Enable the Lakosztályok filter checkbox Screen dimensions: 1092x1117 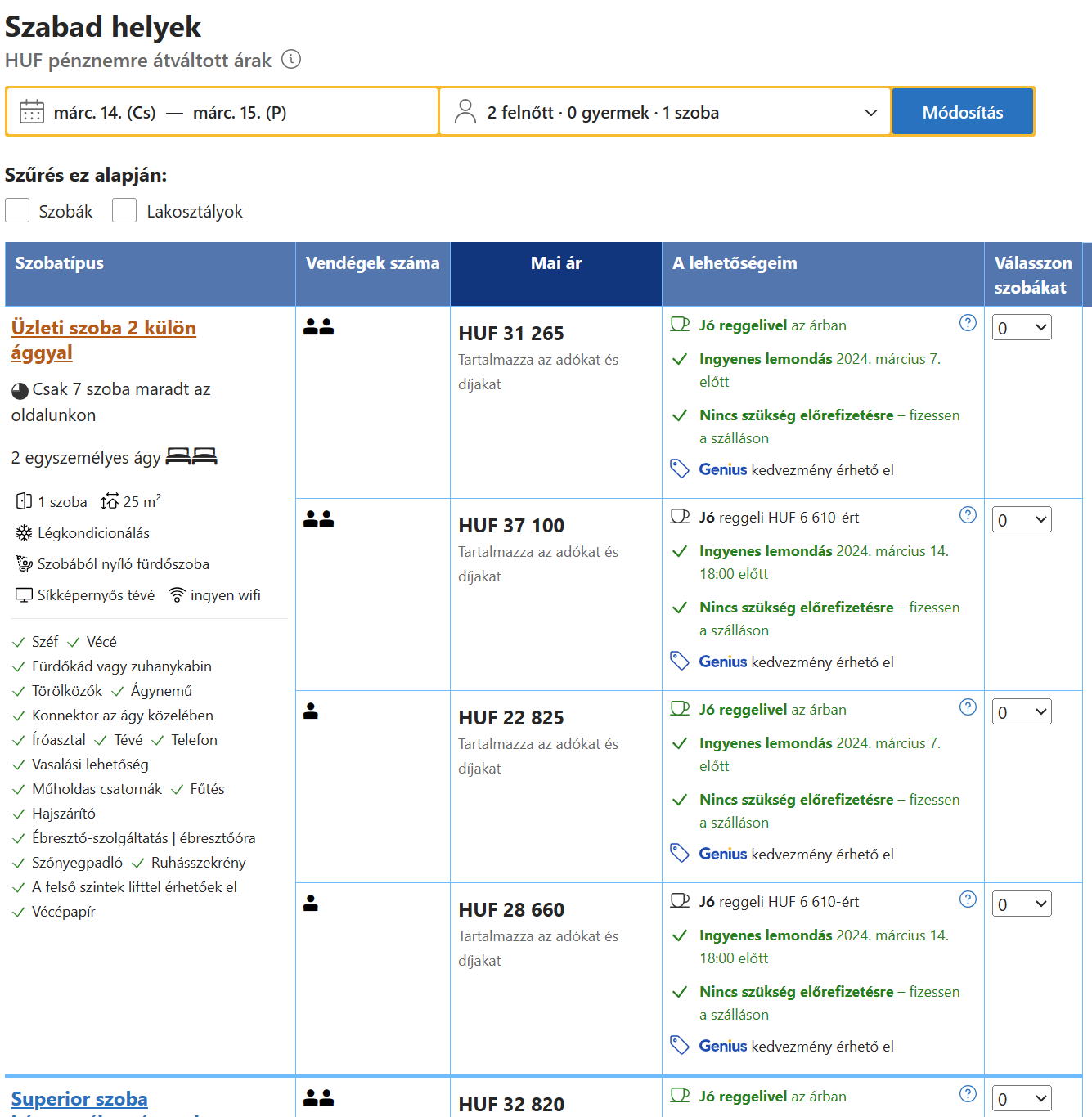pos(124,211)
